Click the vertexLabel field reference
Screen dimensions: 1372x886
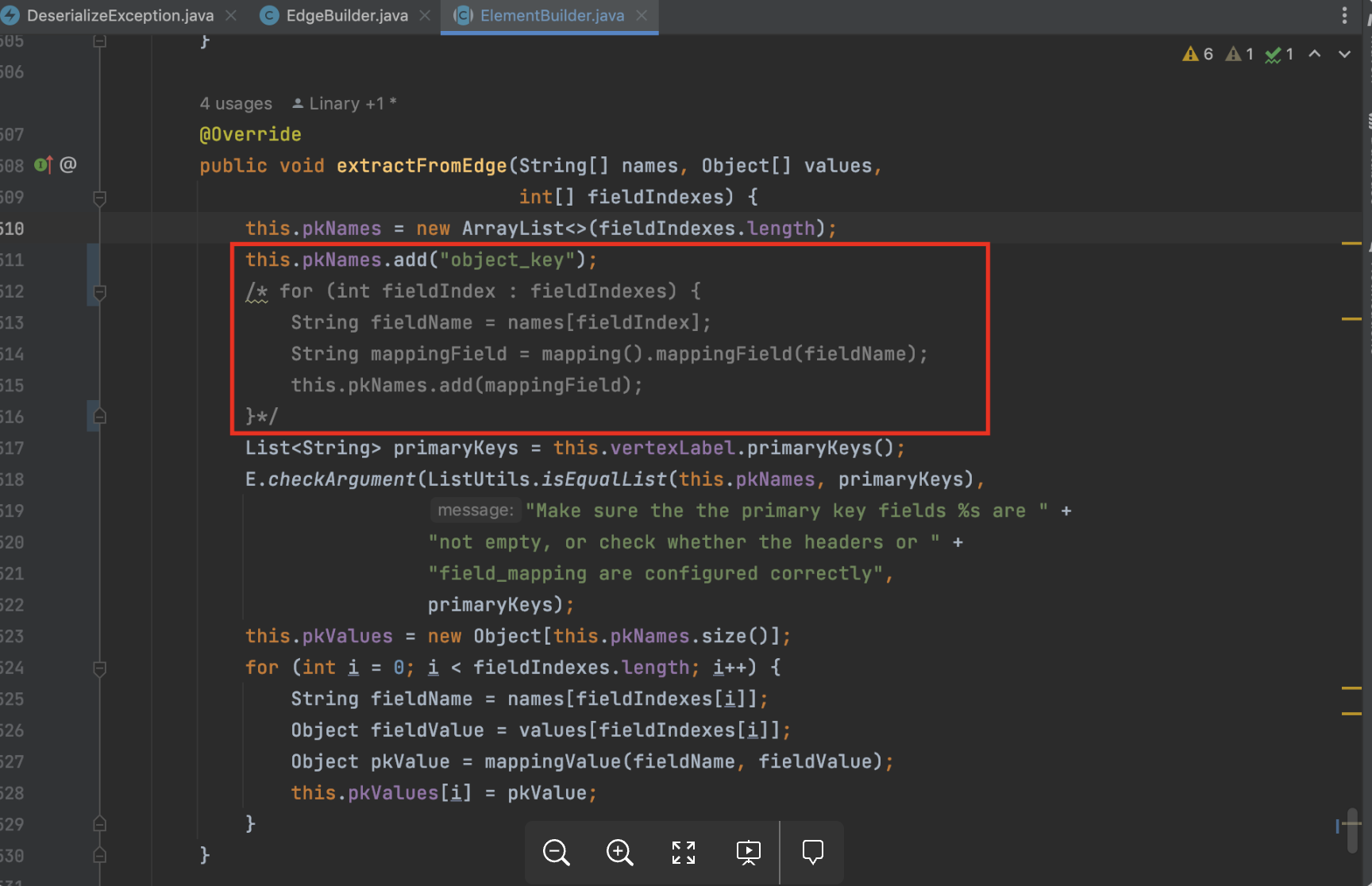click(x=673, y=448)
